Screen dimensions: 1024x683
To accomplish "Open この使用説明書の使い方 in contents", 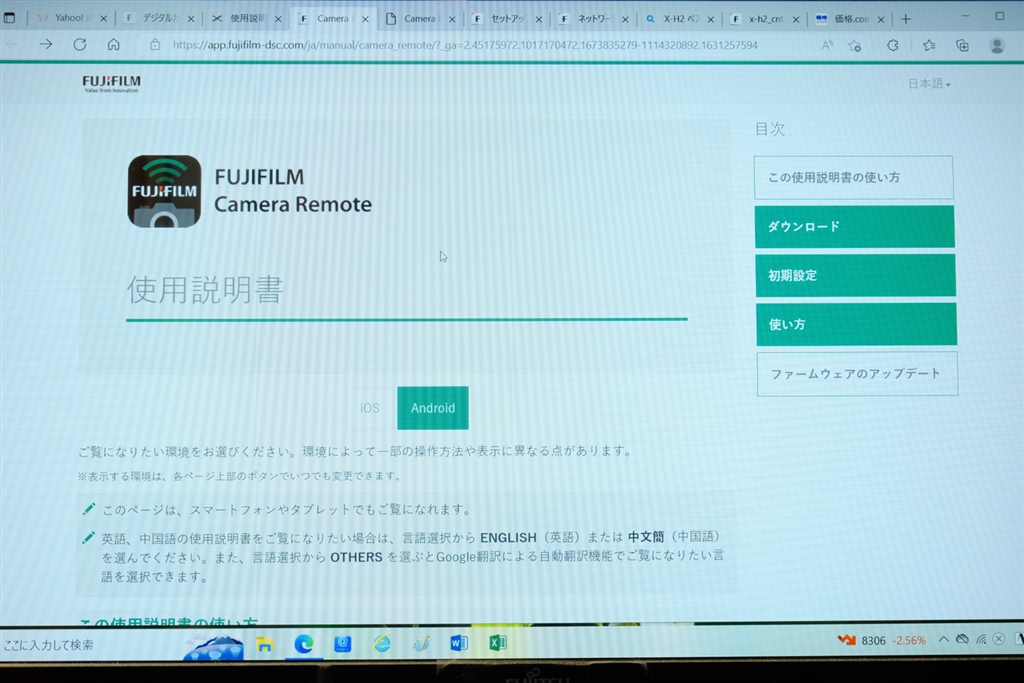I will 854,177.
